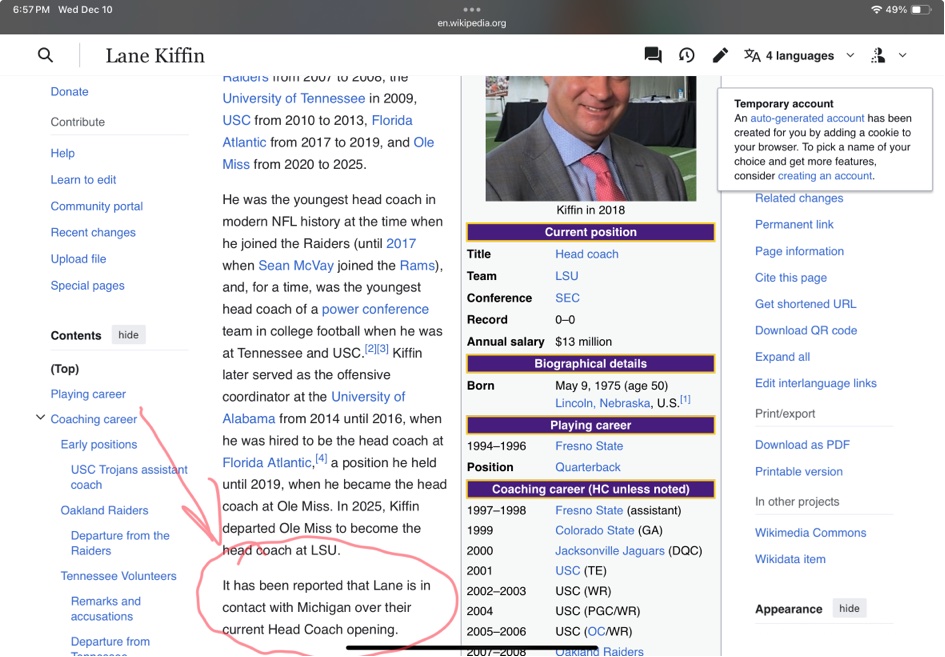
Task: Tap the three-dot multitasking icon at top
Action: click(472, 9)
